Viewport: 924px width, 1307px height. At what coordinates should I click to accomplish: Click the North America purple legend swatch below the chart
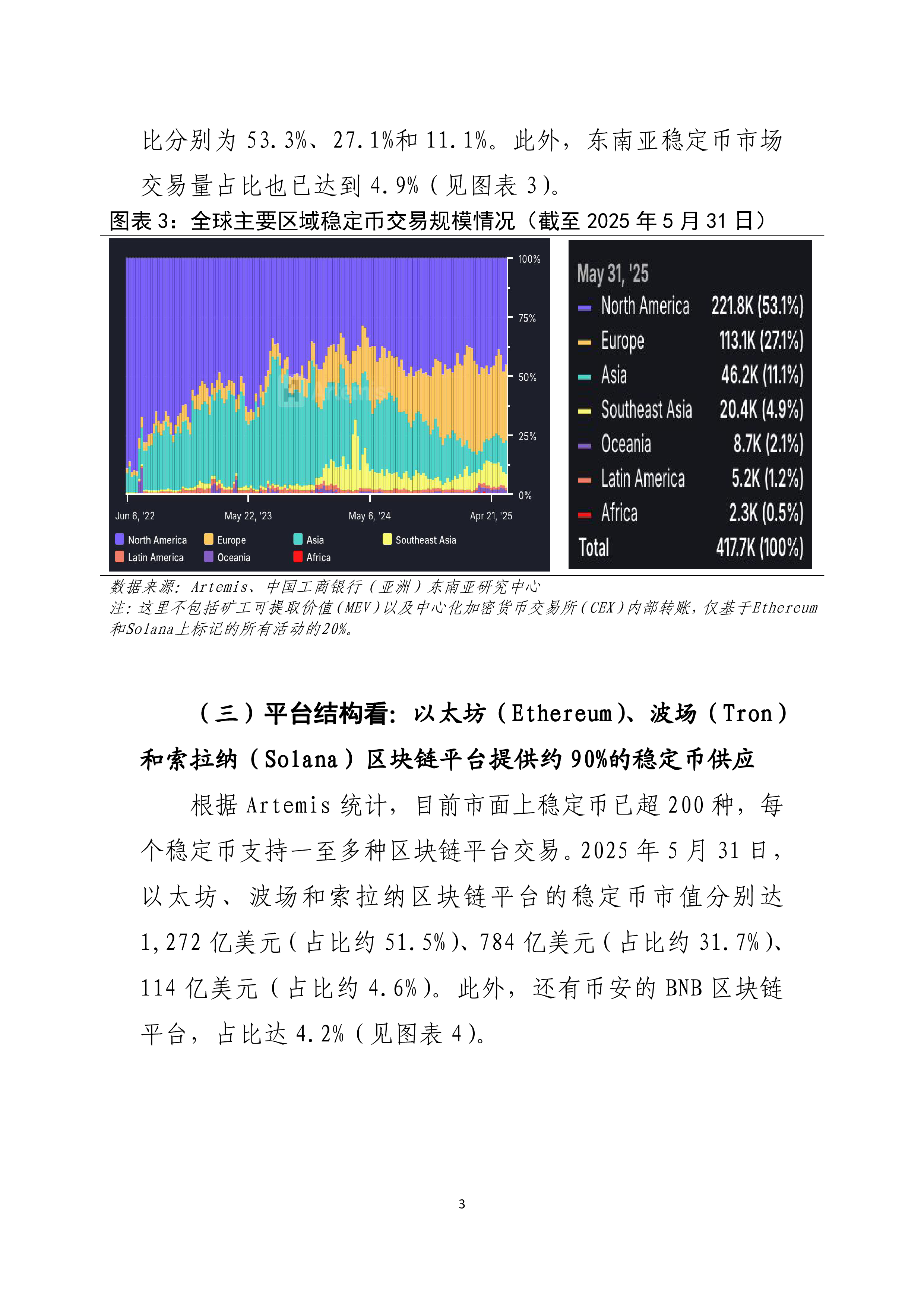coord(120,538)
